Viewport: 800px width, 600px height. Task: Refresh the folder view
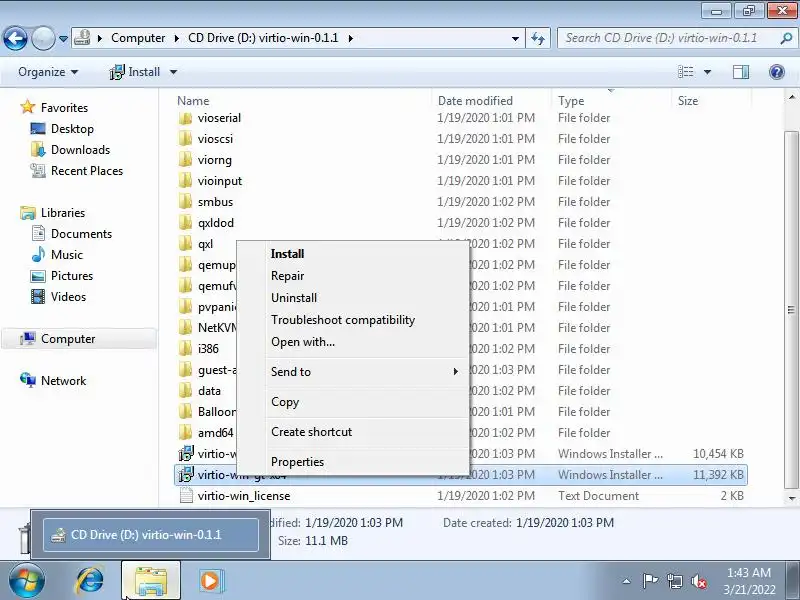point(538,38)
